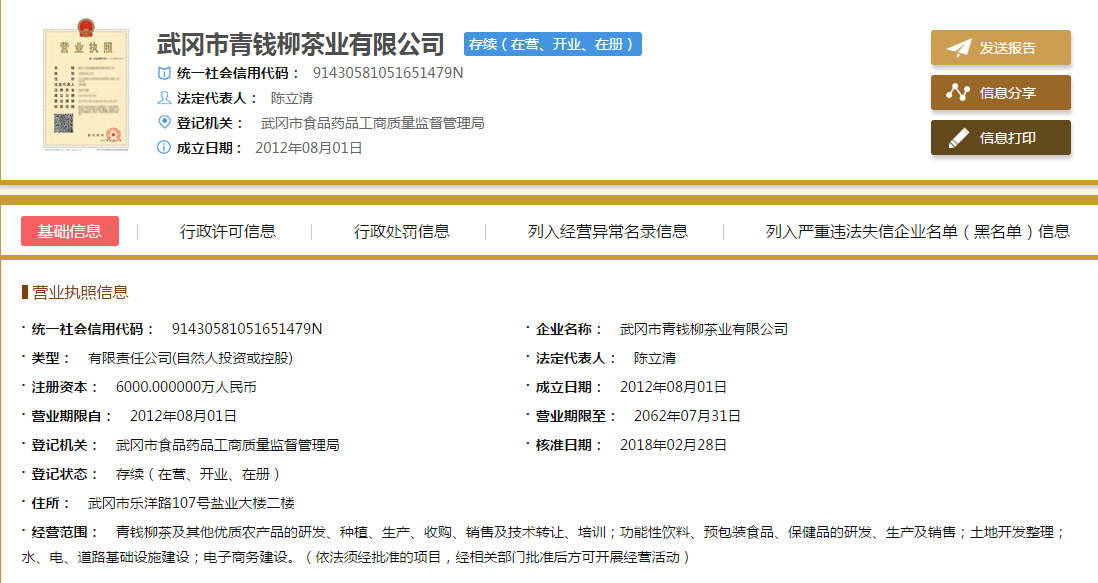The width and height of the screenshot is (1098, 583).
Task: Click the person icon beside 法定代表人
Action: click(165, 98)
